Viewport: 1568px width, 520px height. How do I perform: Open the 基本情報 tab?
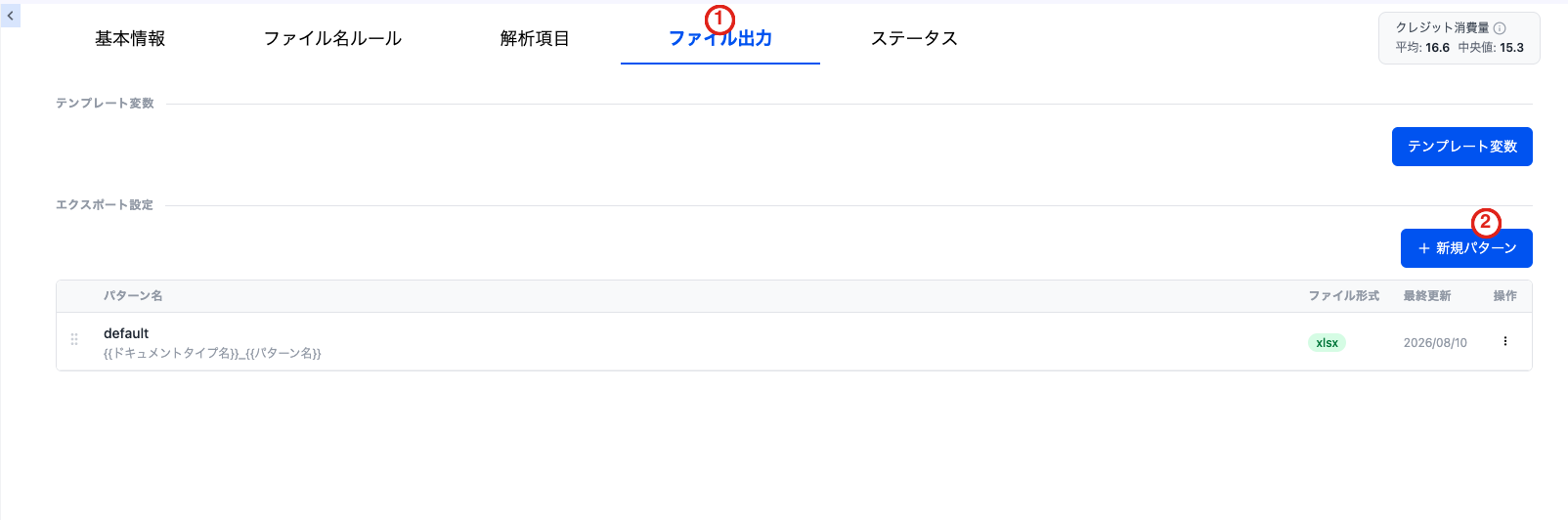[130, 38]
